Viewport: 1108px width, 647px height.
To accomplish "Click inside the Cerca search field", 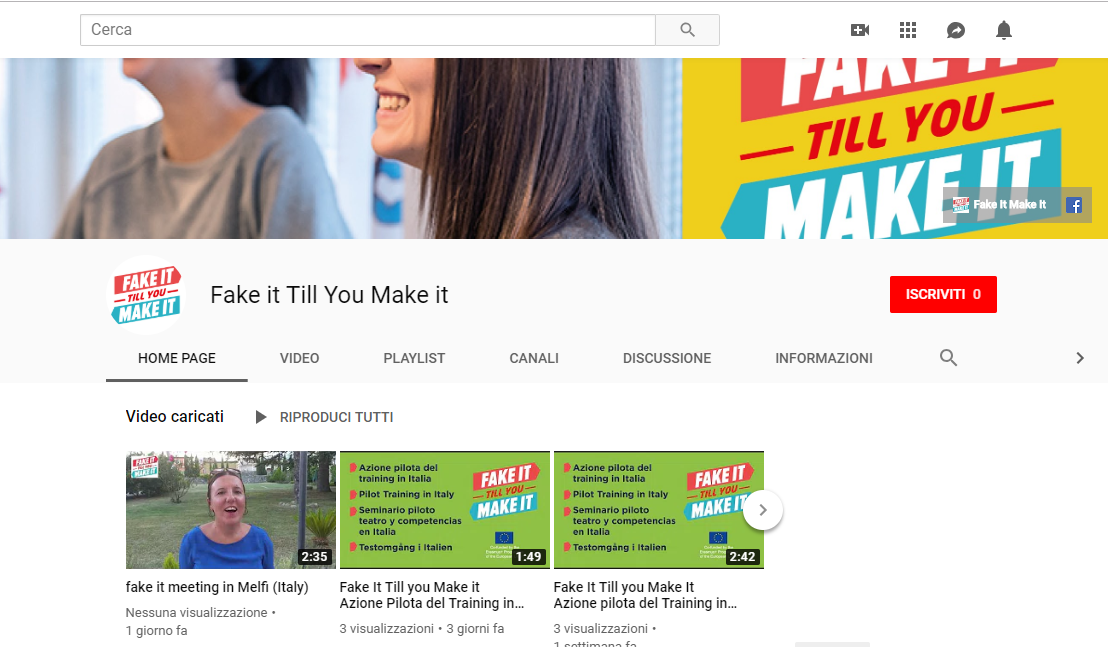I will click(x=300, y=30).
